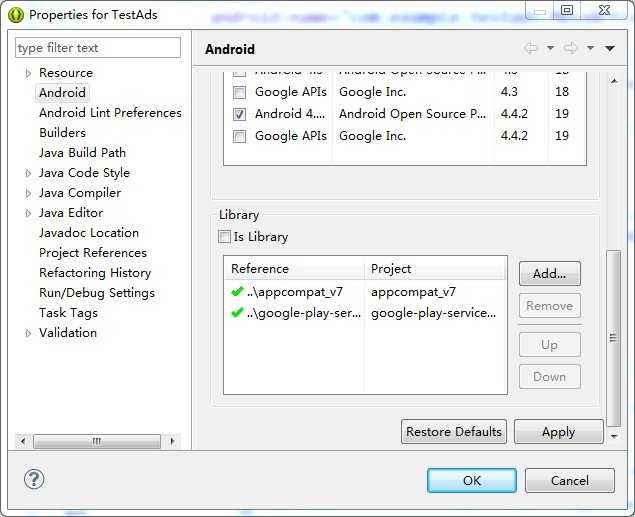The width and height of the screenshot is (635, 517).
Task: Click the back navigation arrow icon
Action: pos(530,48)
